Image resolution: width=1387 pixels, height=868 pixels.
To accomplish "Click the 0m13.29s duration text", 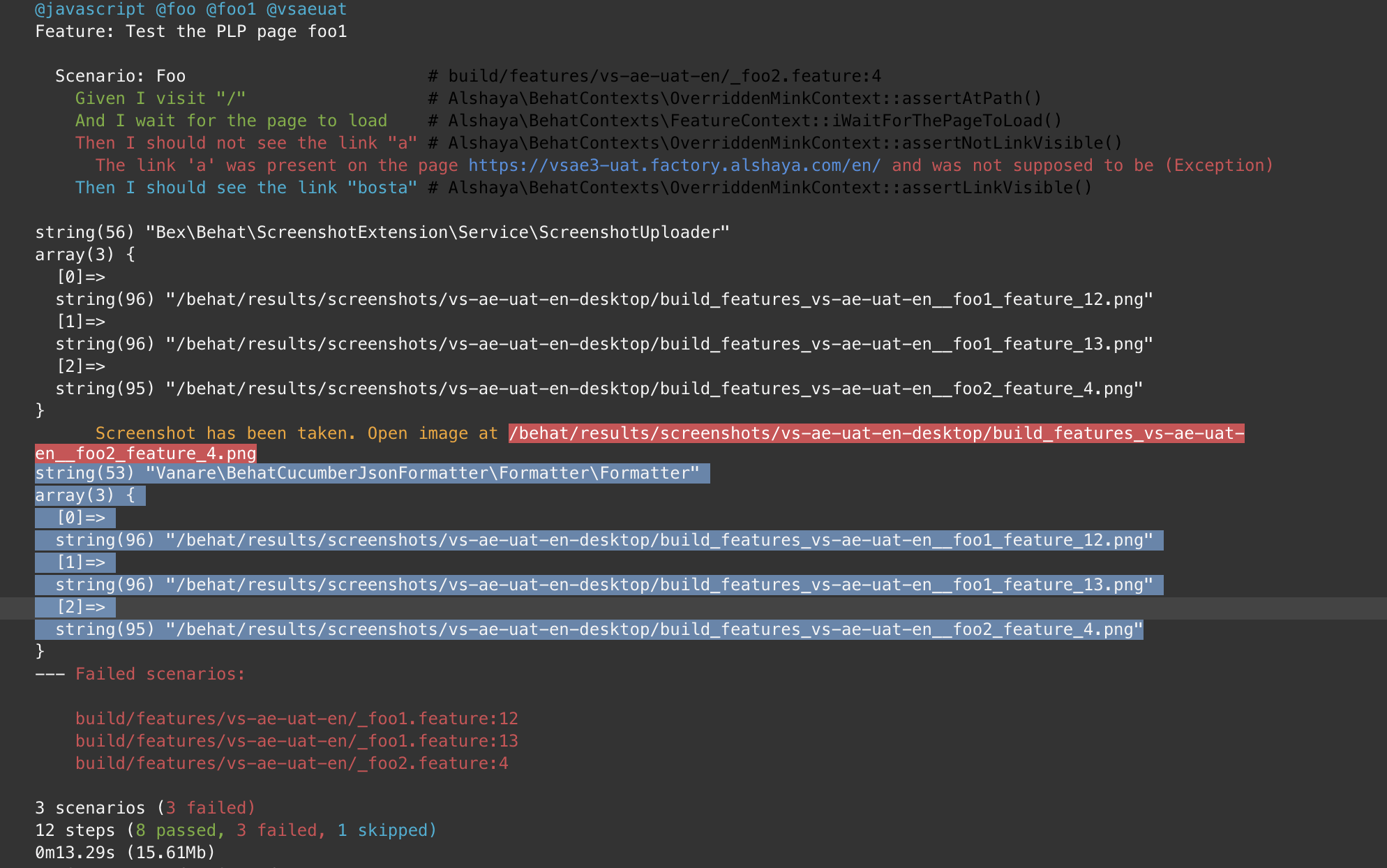I will (77, 852).
